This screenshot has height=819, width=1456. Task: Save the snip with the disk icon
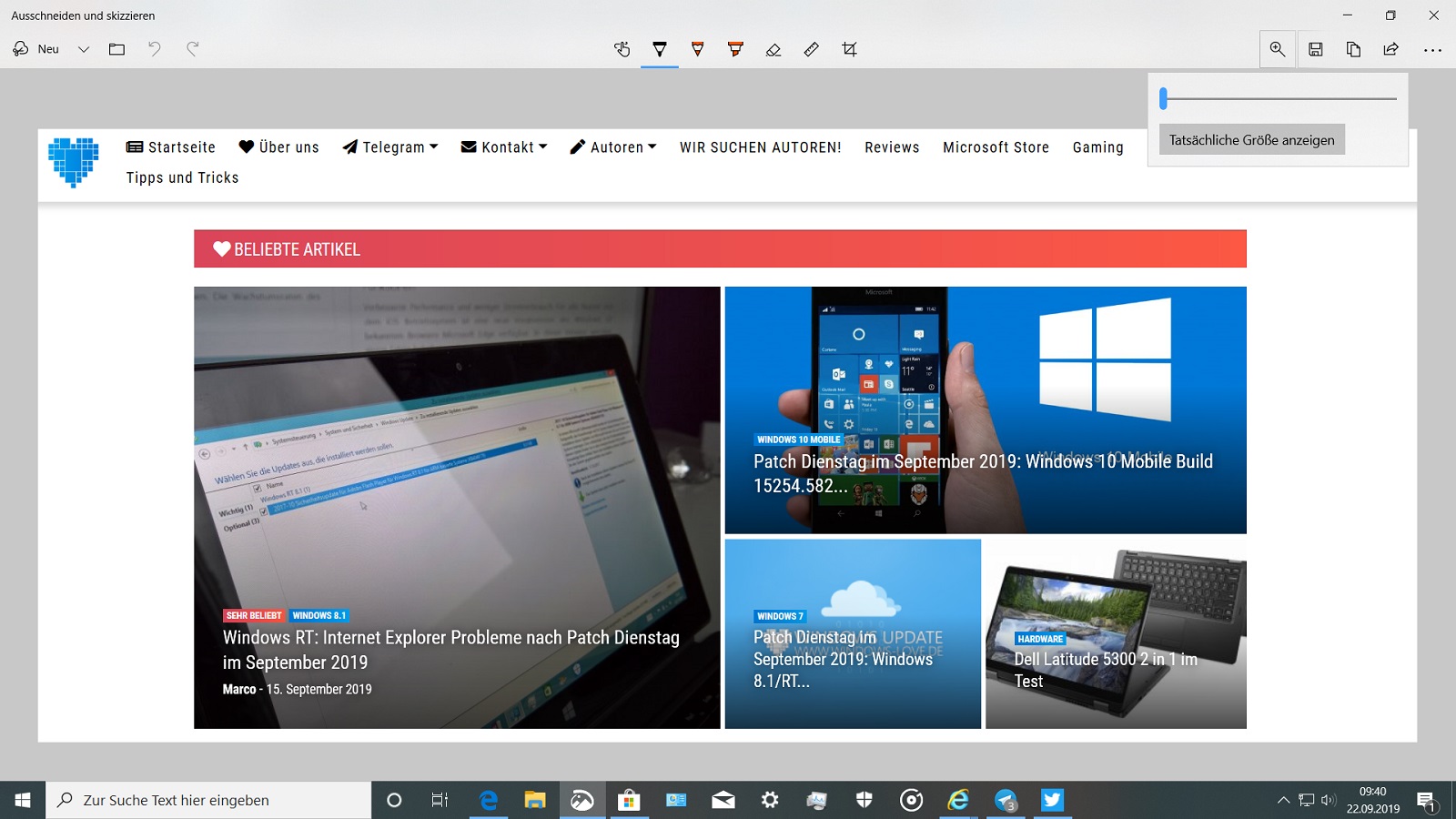click(1316, 49)
